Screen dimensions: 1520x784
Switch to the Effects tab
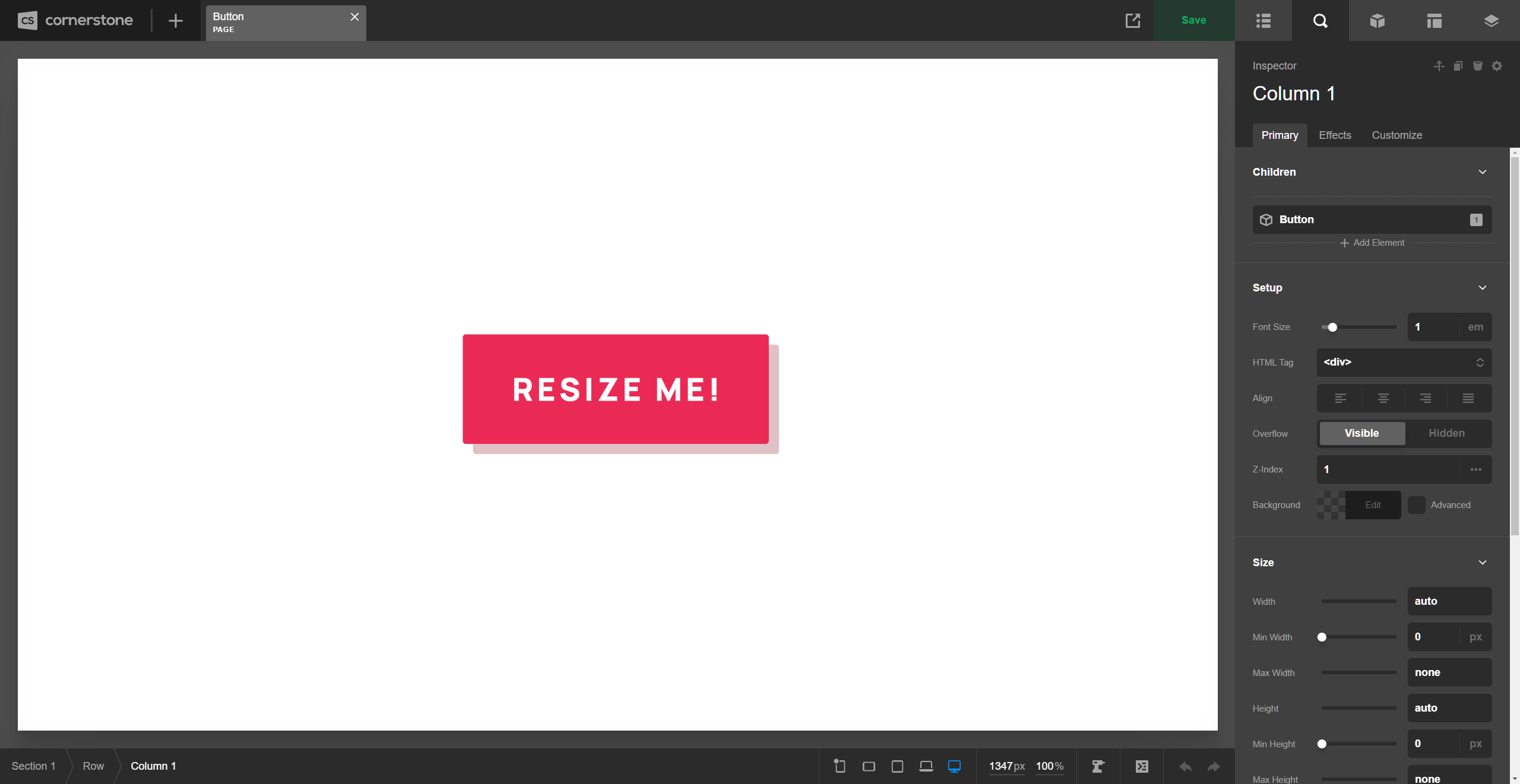tap(1335, 135)
